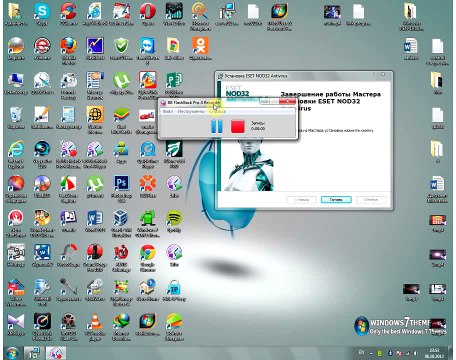Select the orange Odnoklassniki desktop shortcut

(x=200, y=48)
